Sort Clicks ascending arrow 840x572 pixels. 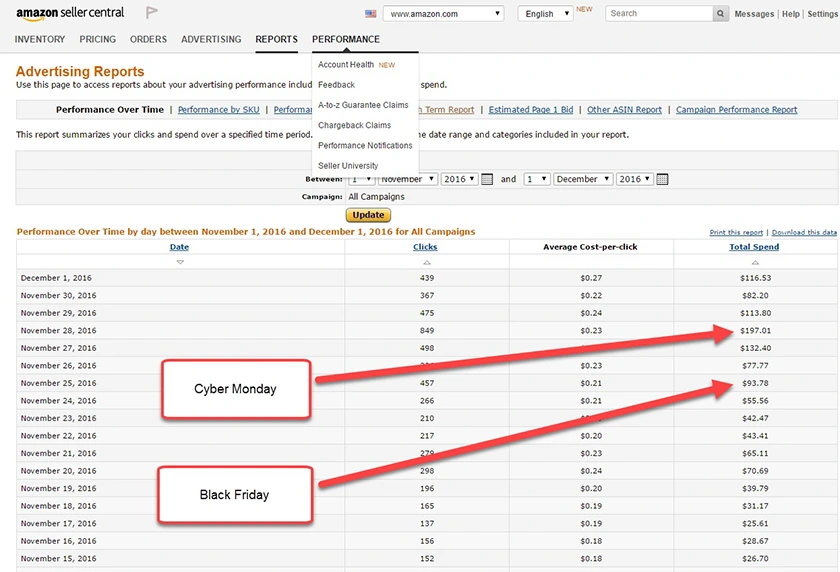click(x=427, y=262)
